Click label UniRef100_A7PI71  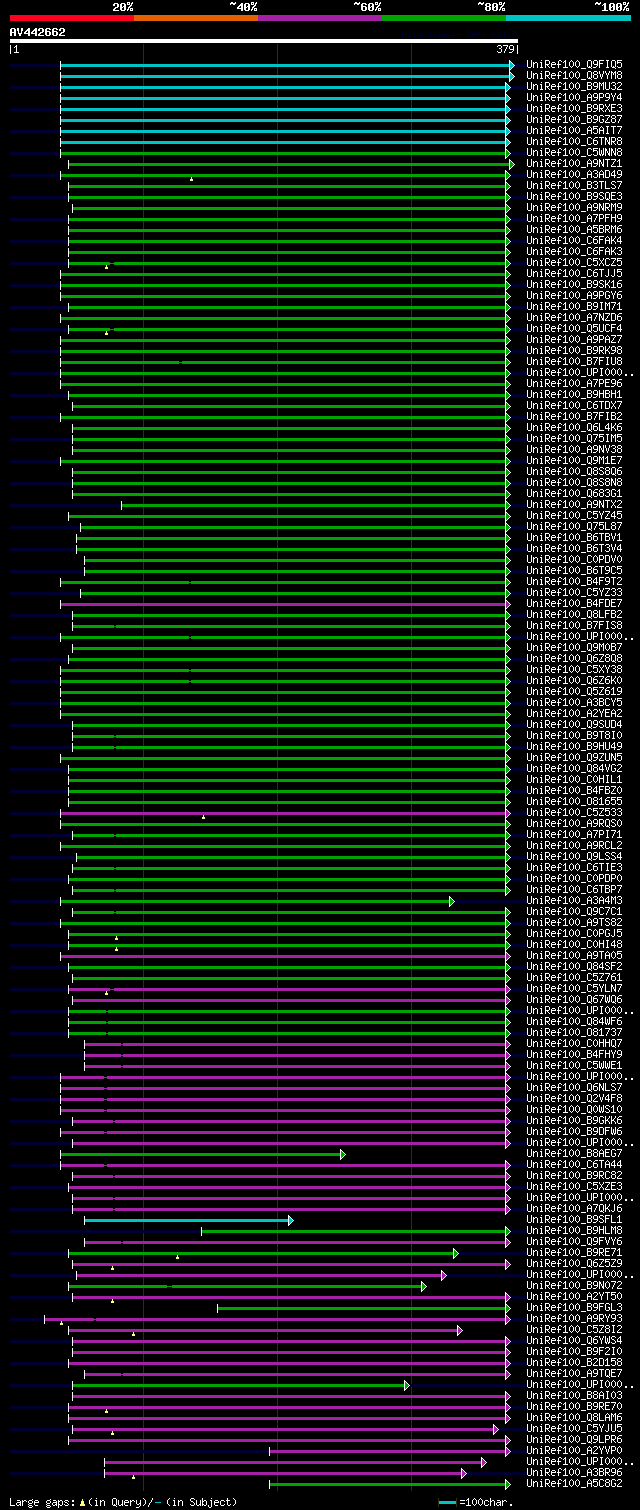coord(574,834)
